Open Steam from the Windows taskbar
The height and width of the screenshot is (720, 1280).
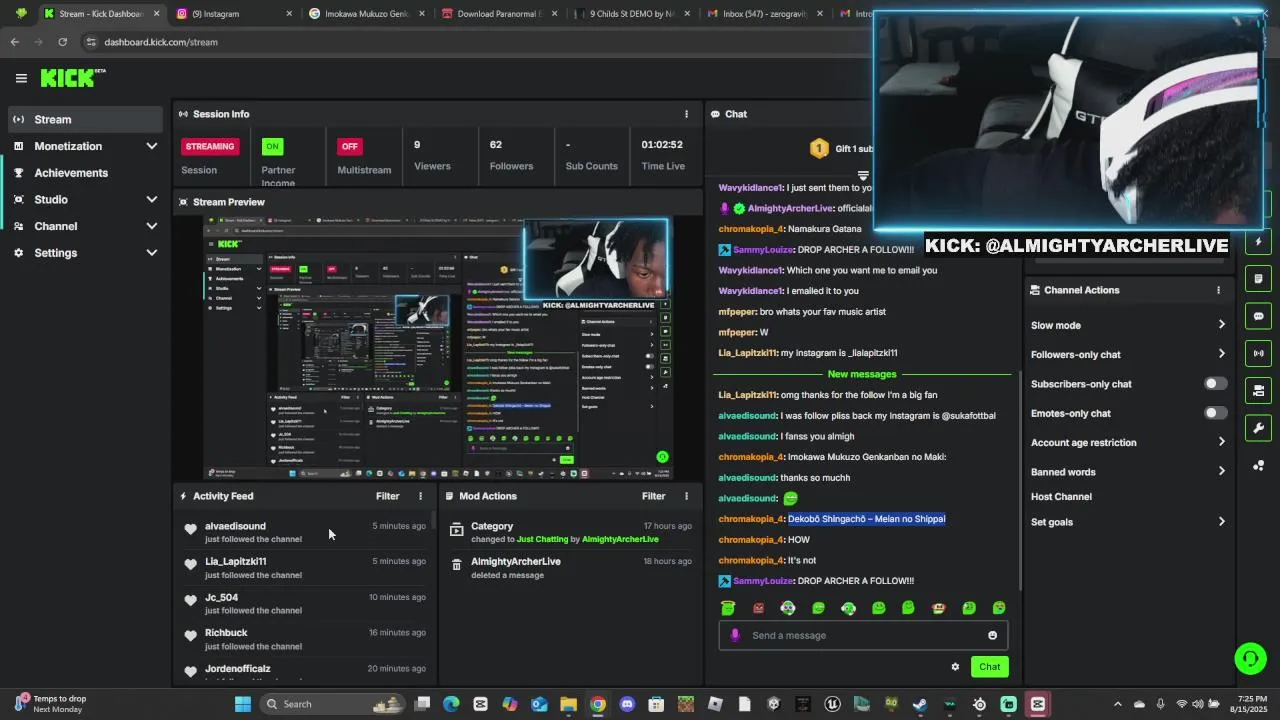tap(919, 704)
